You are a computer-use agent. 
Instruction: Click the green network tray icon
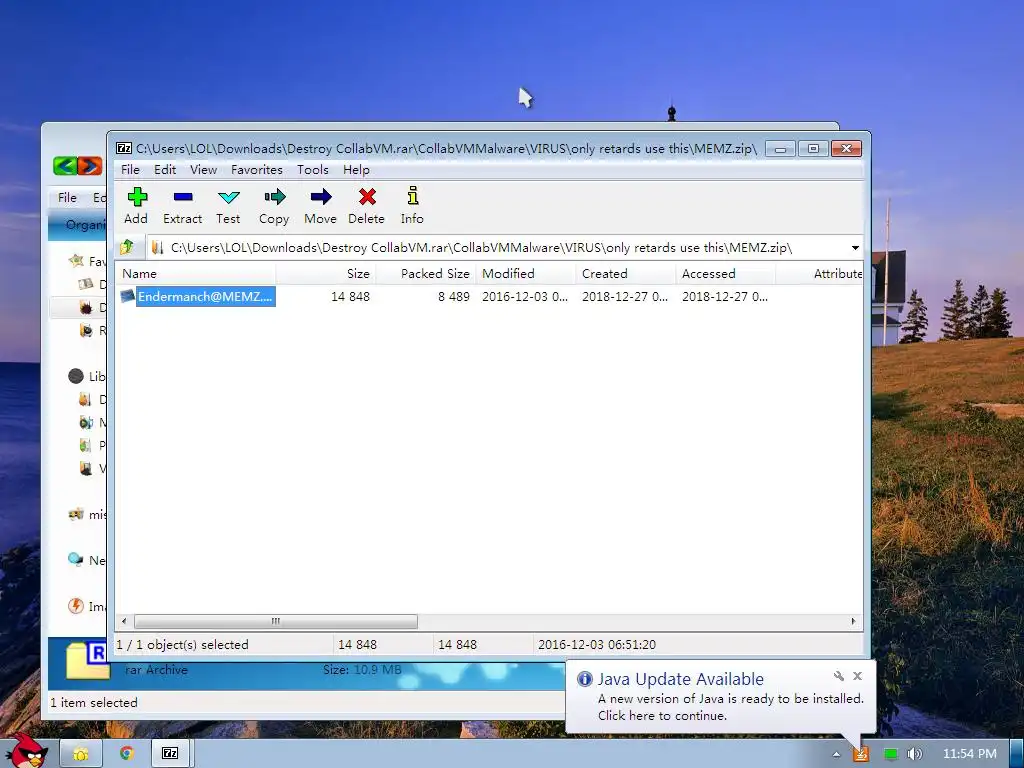[890, 754]
